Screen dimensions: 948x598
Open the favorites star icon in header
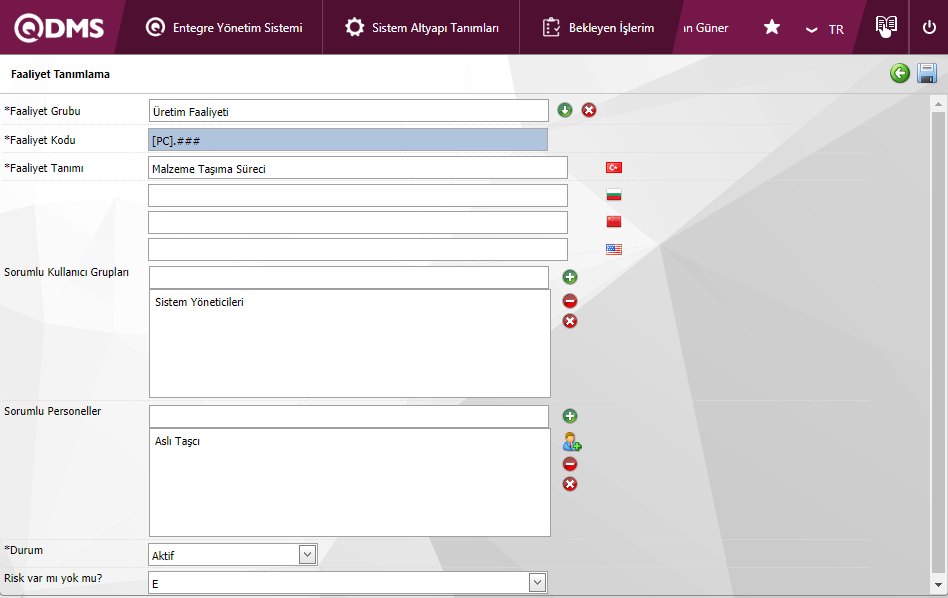pyautogui.click(x=772, y=28)
